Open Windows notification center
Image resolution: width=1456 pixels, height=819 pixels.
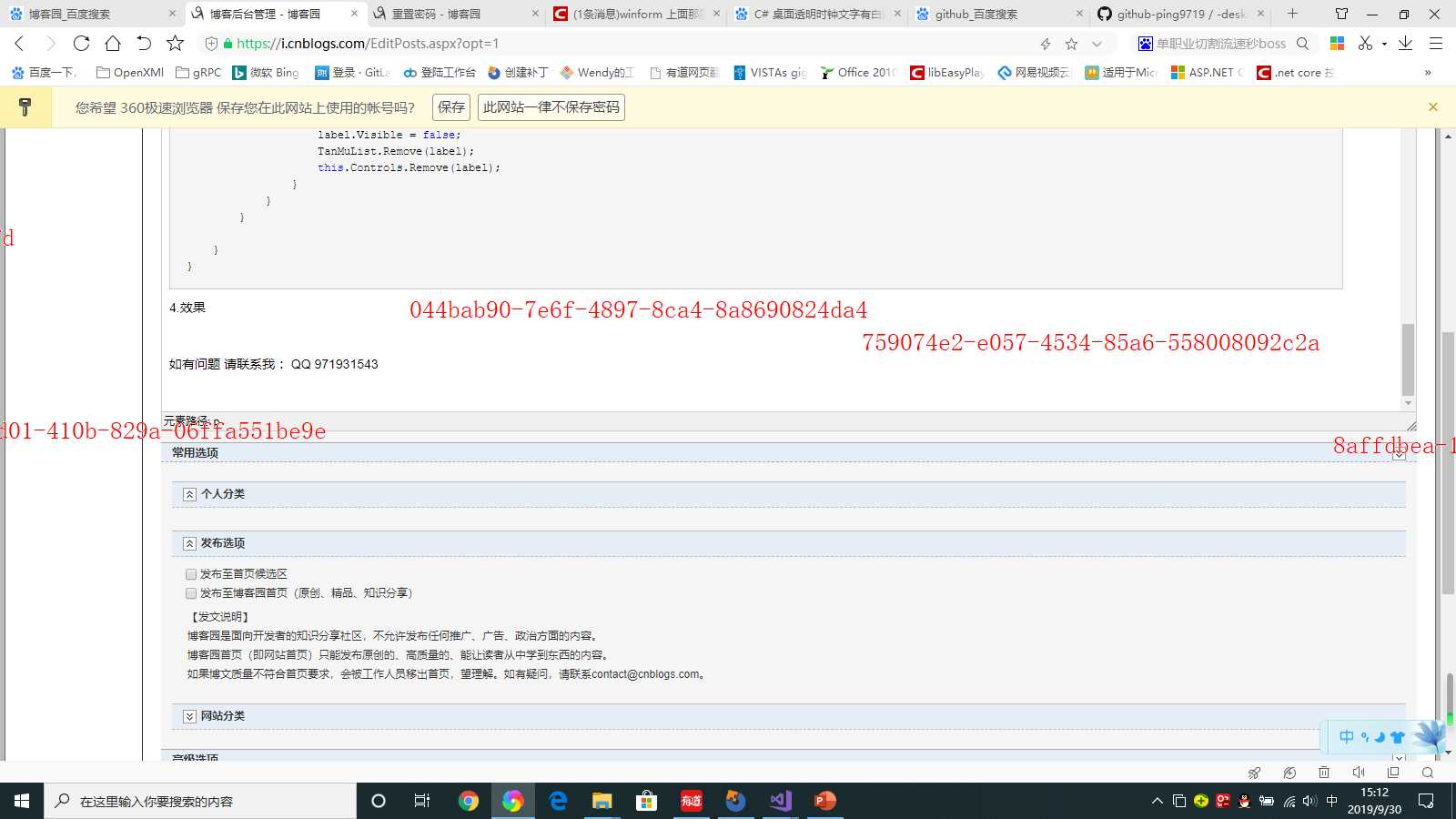[1427, 801]
